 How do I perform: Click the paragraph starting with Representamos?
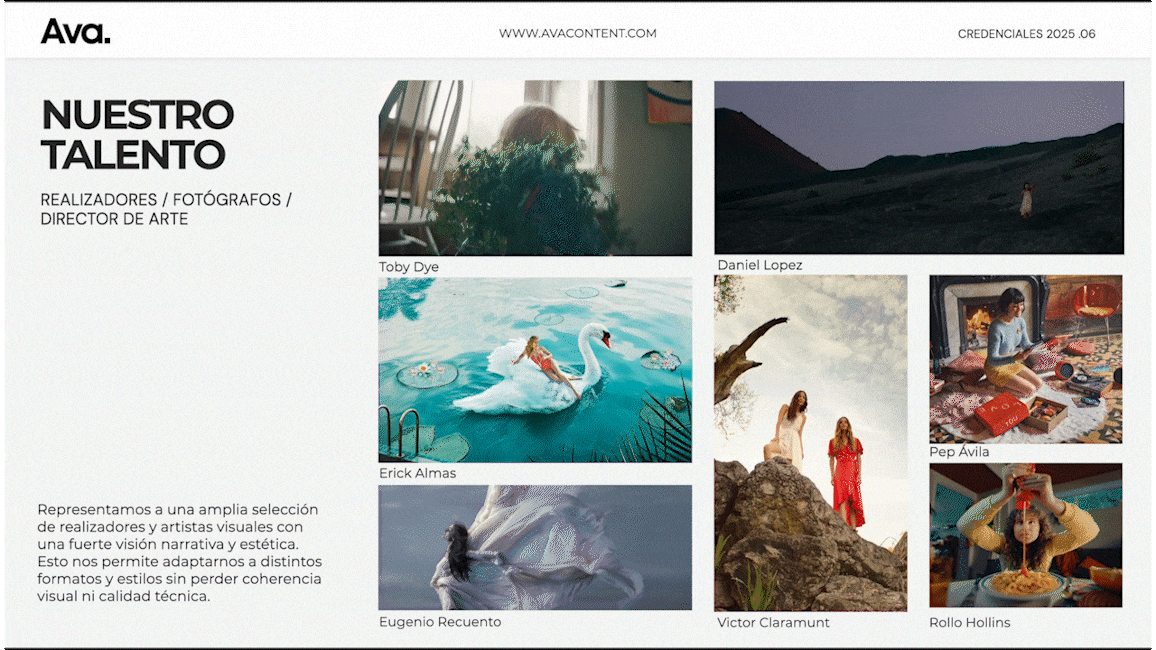[x=180, y=552]
